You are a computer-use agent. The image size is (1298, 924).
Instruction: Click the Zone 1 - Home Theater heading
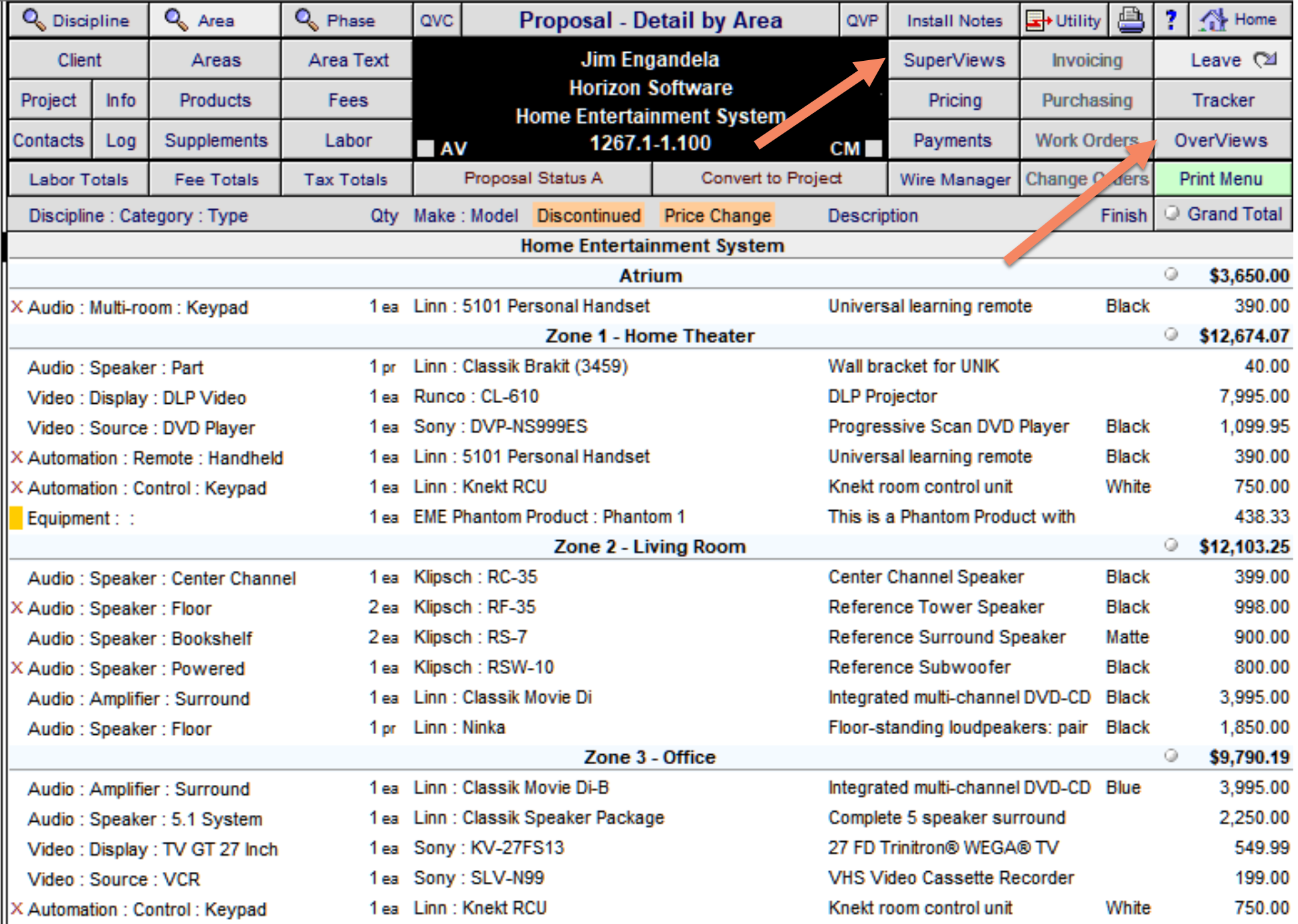pos(650,336)
